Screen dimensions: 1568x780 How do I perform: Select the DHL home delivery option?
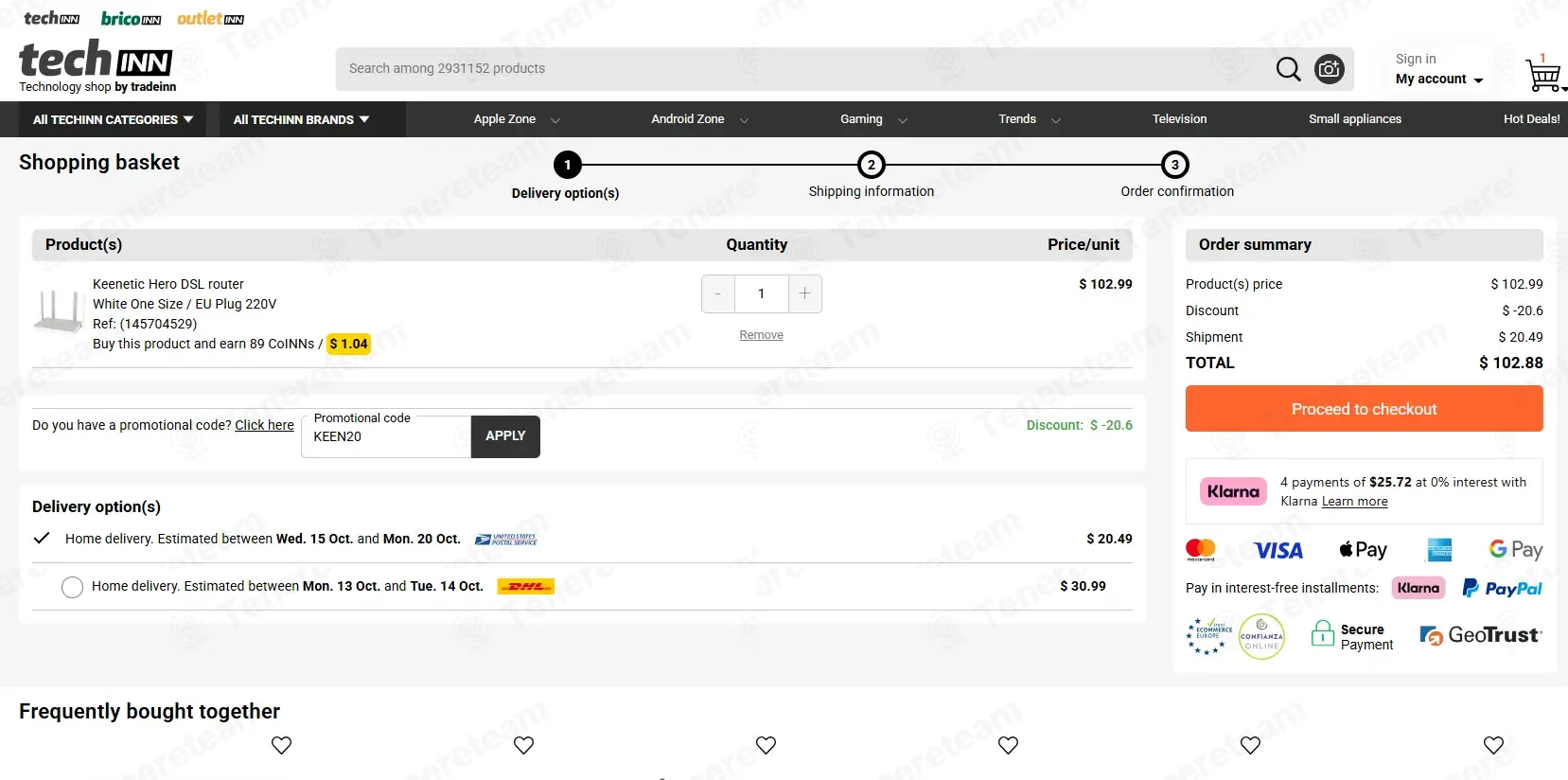72,587
